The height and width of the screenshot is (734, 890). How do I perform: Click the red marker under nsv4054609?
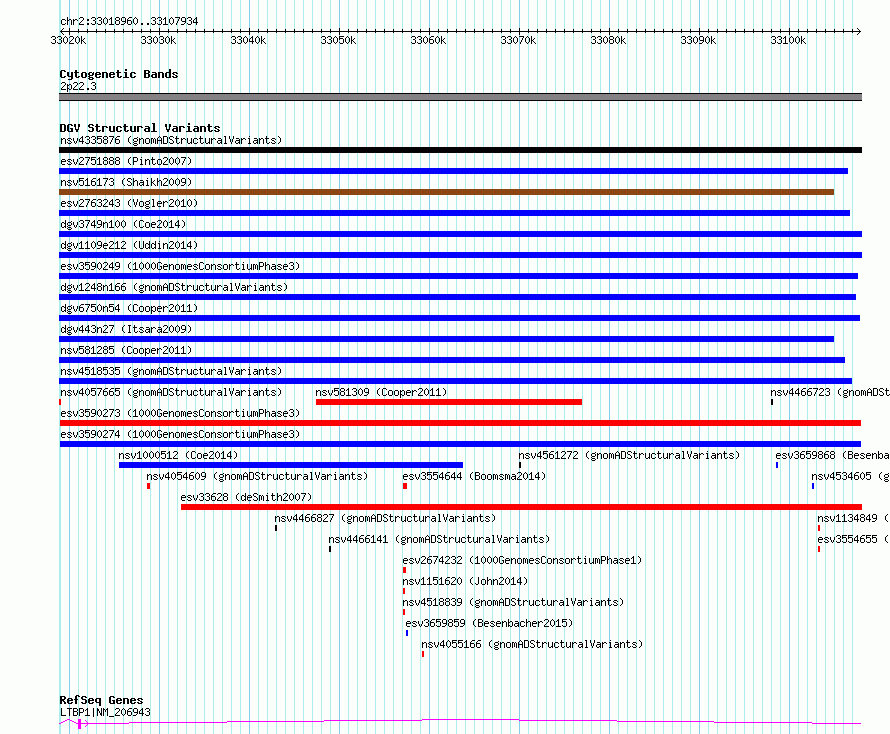click(149, 486)
